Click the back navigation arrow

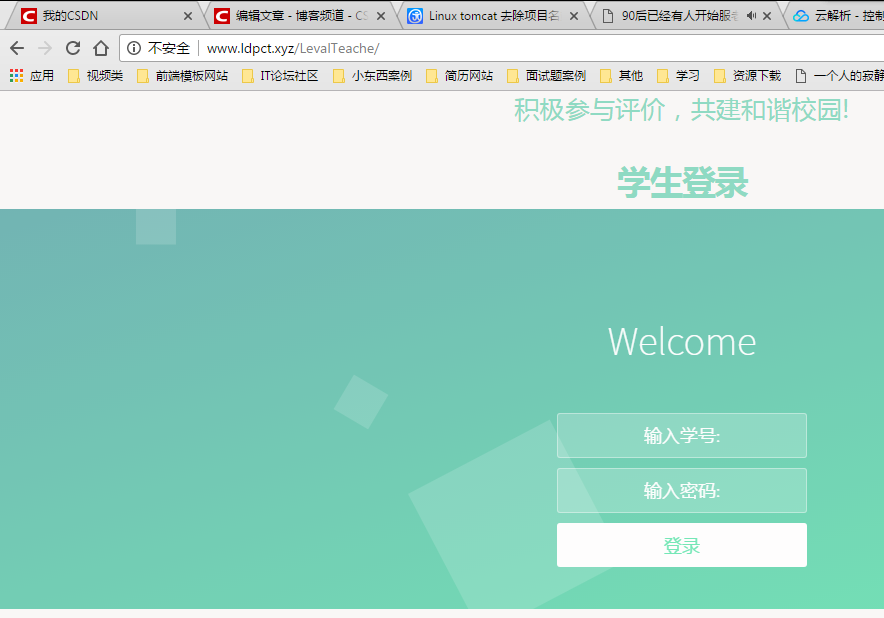click(16, 47)
